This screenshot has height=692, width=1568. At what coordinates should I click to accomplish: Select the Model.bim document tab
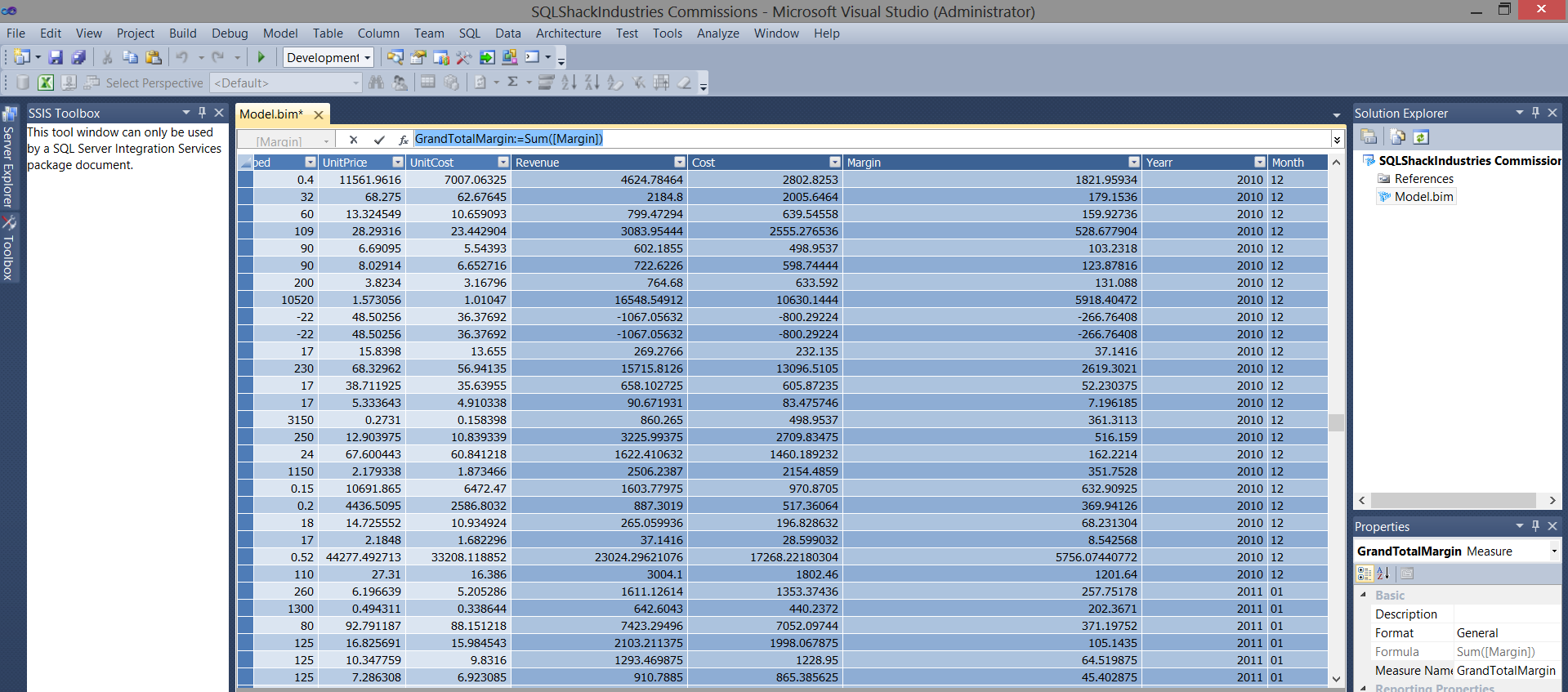tap(271, 114)
